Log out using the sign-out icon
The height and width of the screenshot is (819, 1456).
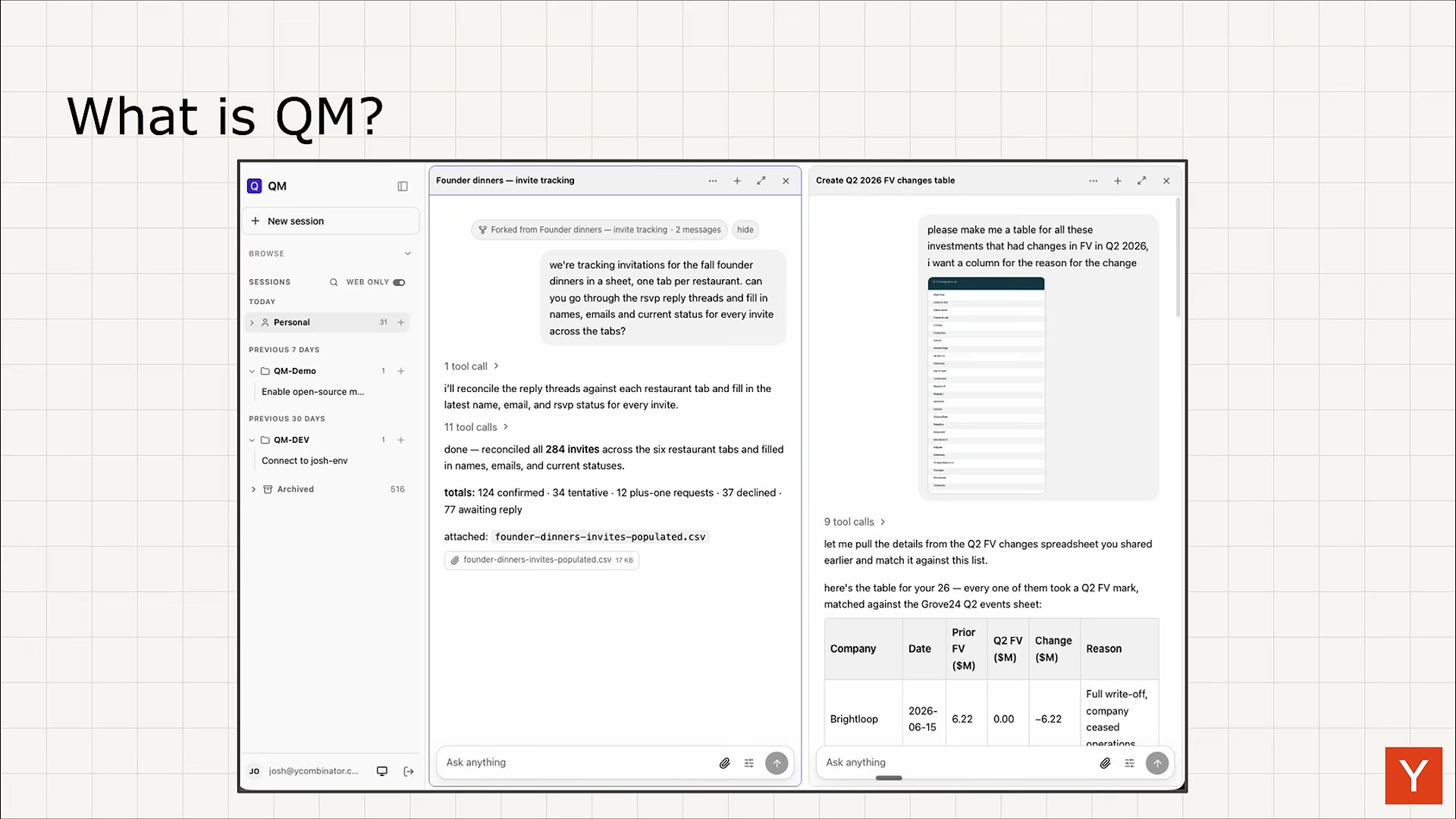tap(409, 771)
